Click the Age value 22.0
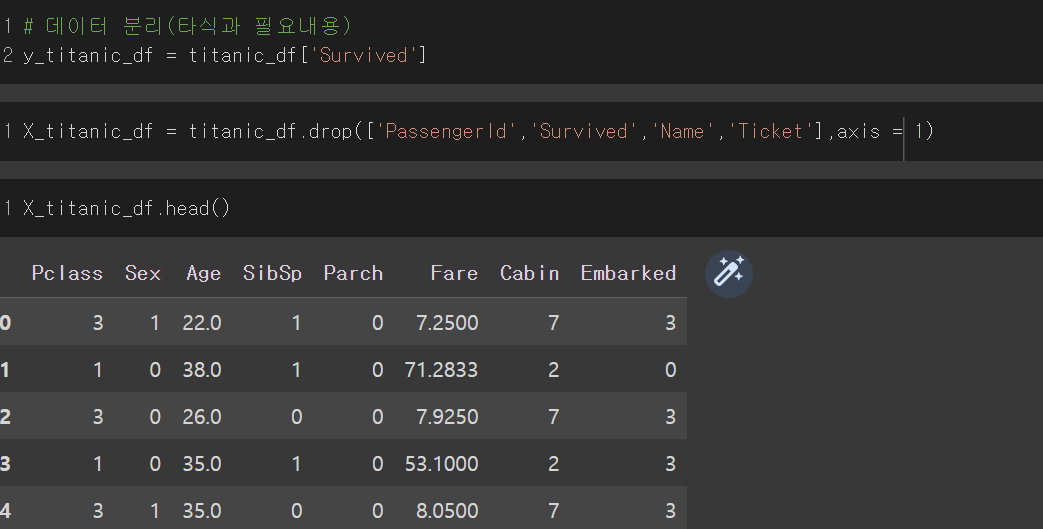This screenshot has width=1043, height=529. click(202, 323)
